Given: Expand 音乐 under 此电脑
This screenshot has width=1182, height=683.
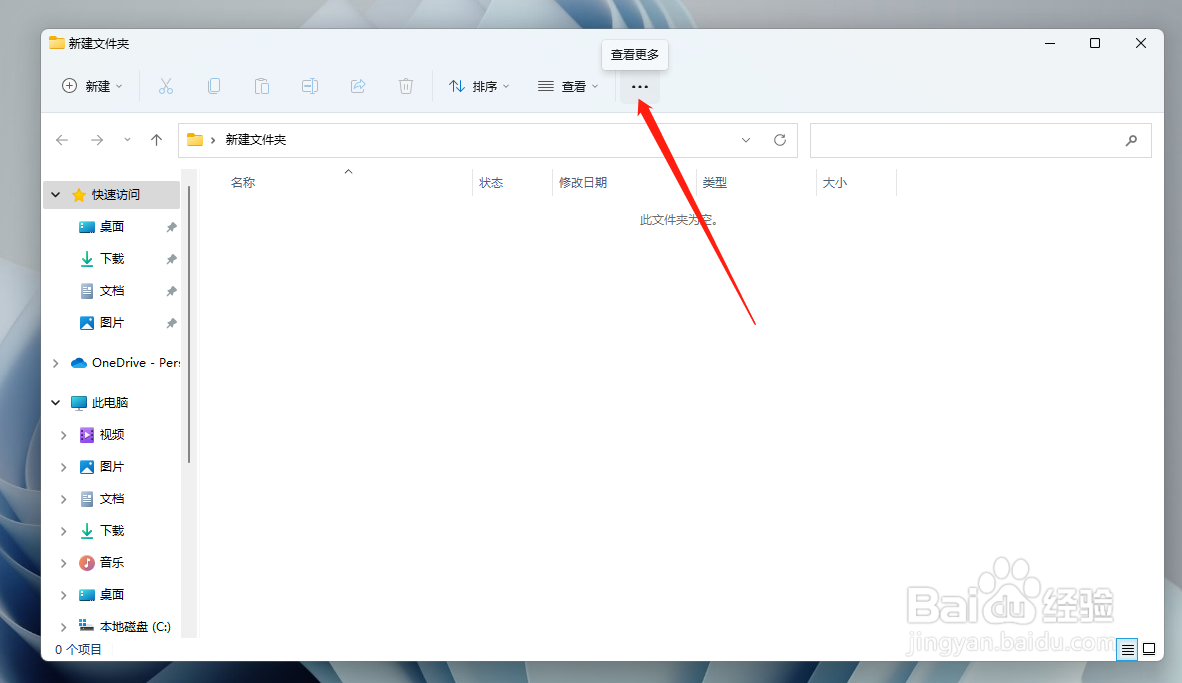Looking at the screenshot, I should pos(63,562).
